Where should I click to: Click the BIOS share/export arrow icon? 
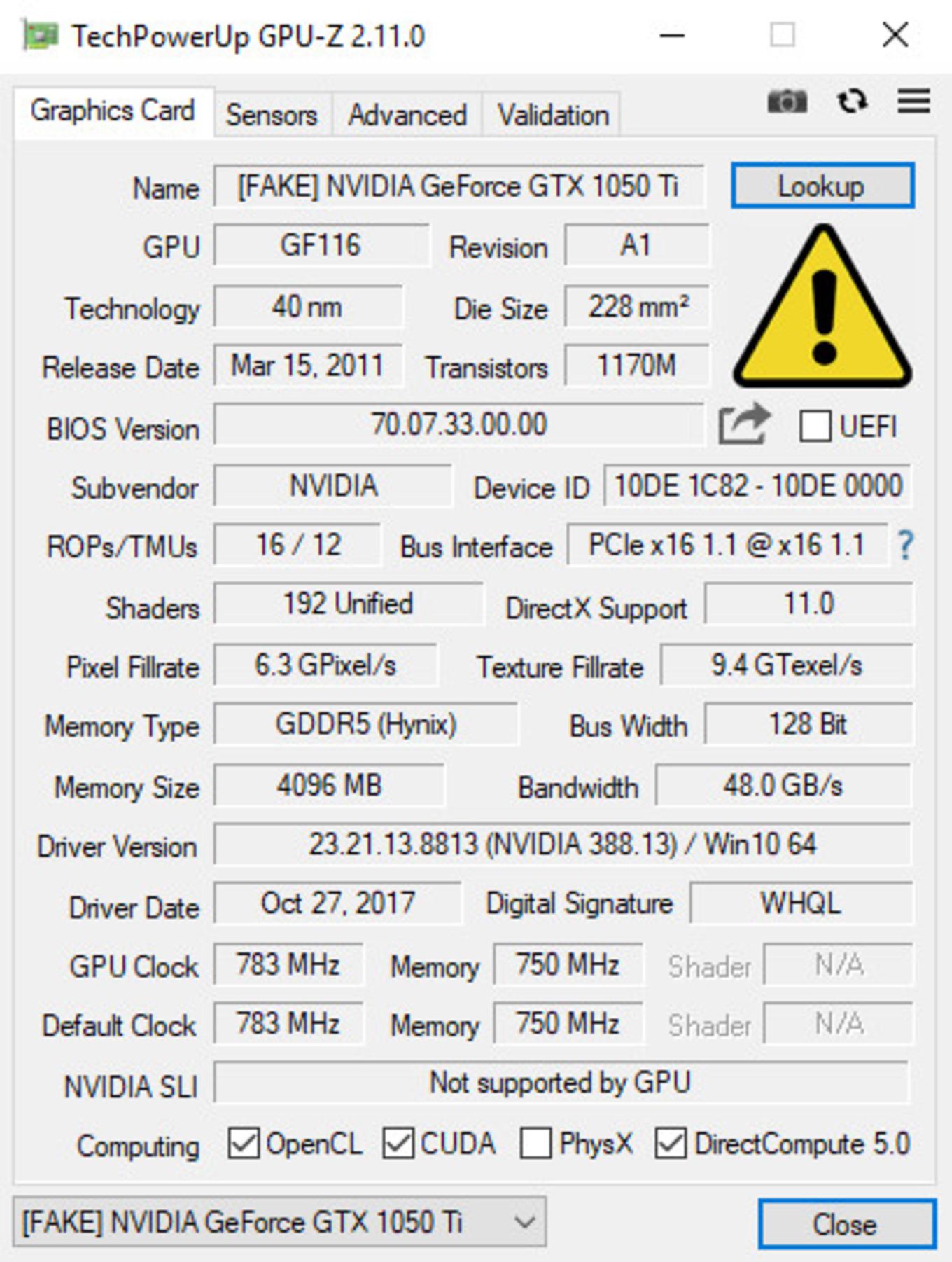(x=744, y=424)
